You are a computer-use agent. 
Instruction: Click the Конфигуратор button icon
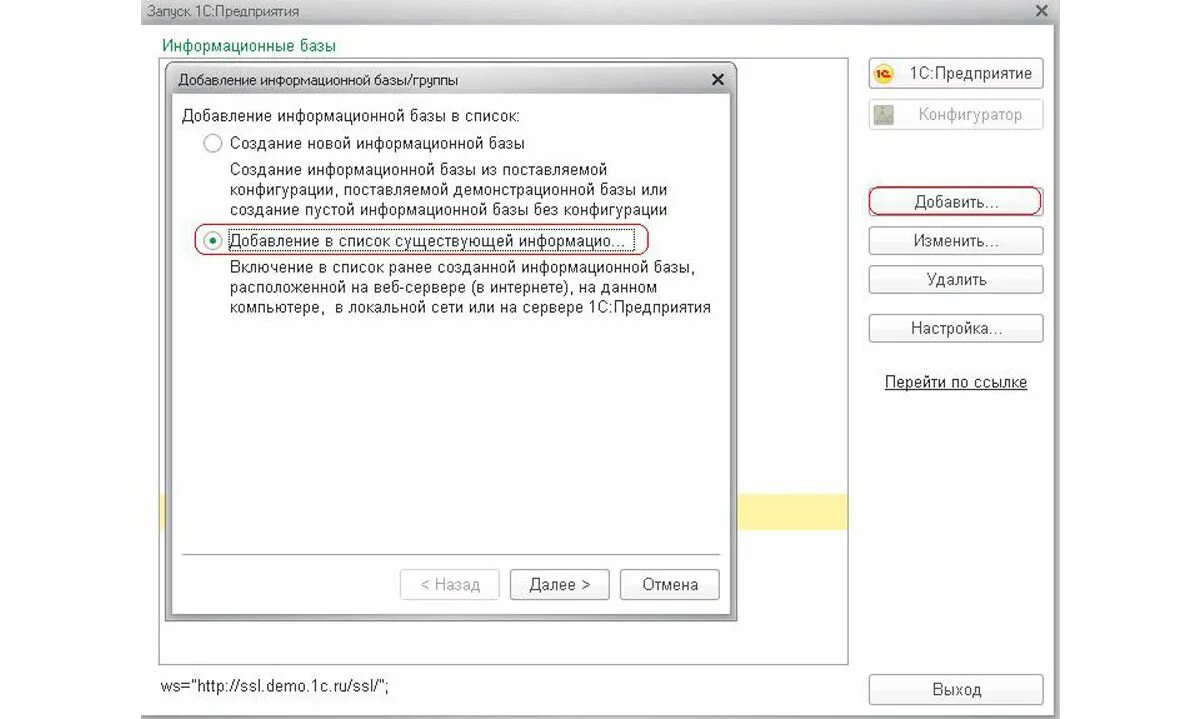pyautogui.click(x=883, y=115)
